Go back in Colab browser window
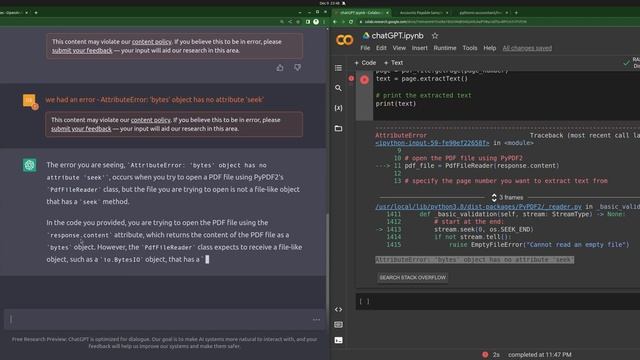Image resolution: width=640 pixels, height=360 pixels. 335,22
